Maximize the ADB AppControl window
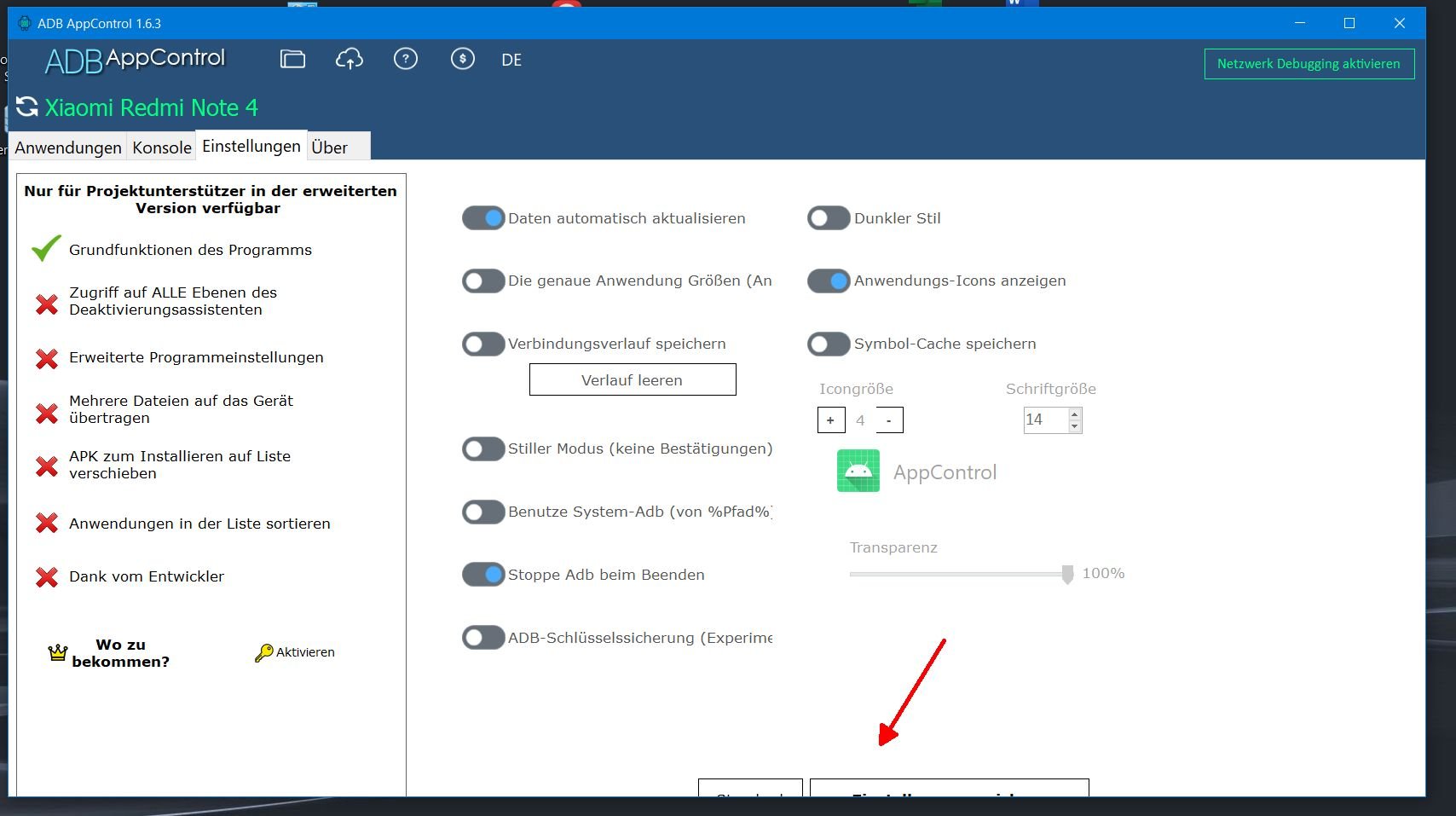The height and width of the screenshot is (816, 1456). click(1349, 23)
